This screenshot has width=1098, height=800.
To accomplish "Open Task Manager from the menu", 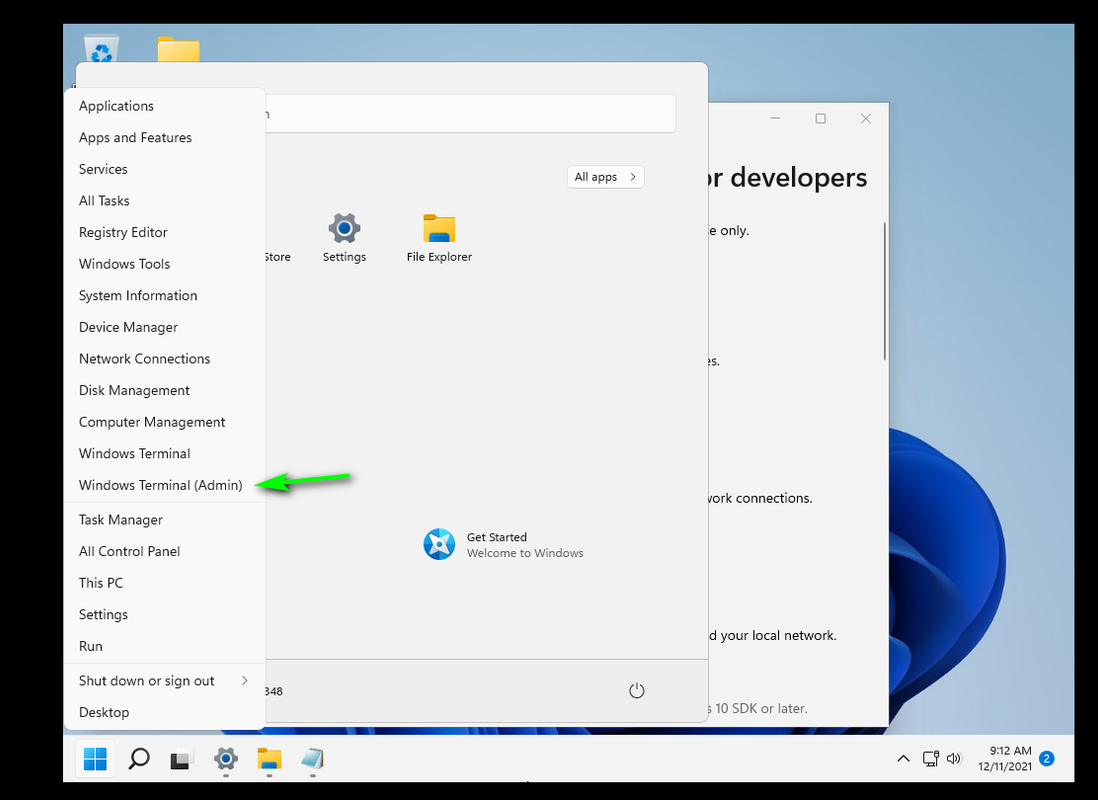I will (165, 519).
